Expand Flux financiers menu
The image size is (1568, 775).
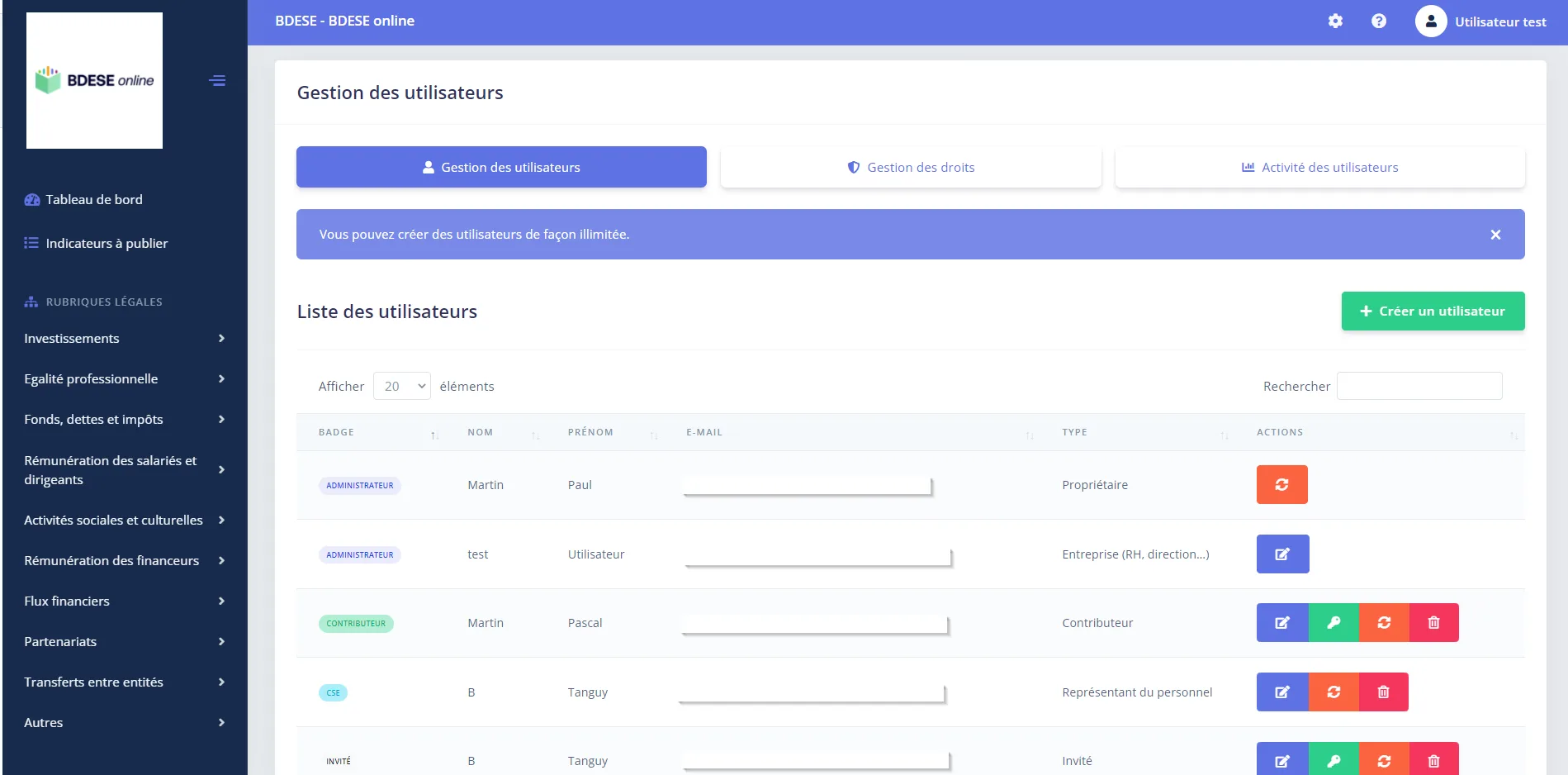[x=124, y=601]
